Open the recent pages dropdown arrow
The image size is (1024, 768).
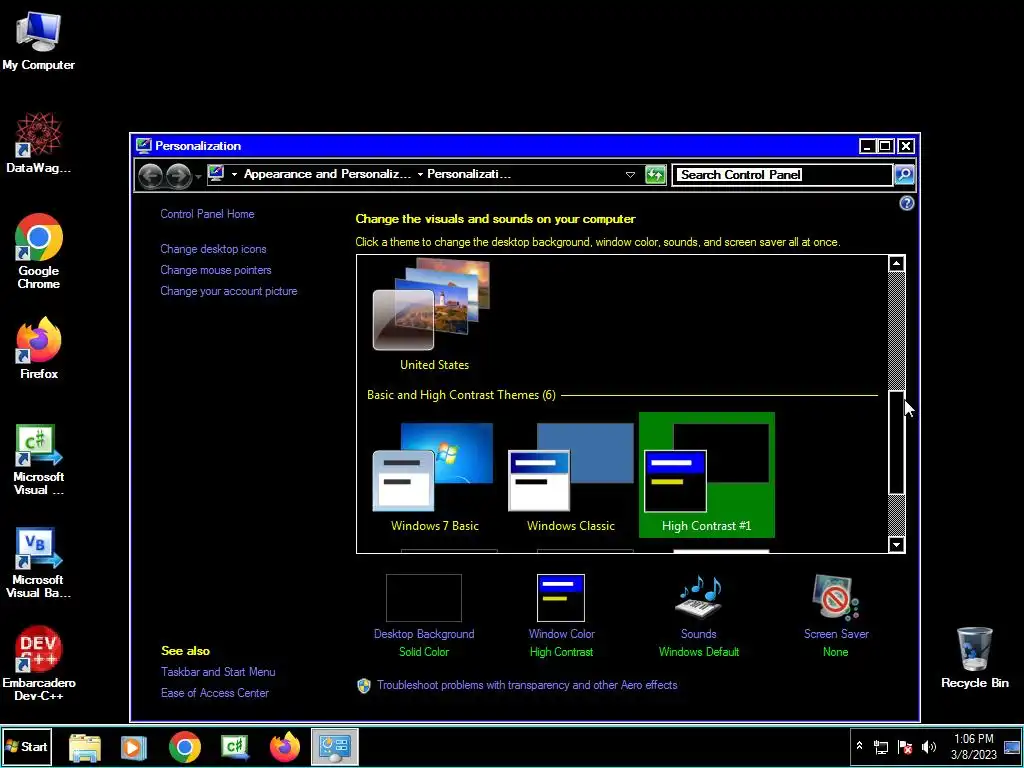coord(198,176)
